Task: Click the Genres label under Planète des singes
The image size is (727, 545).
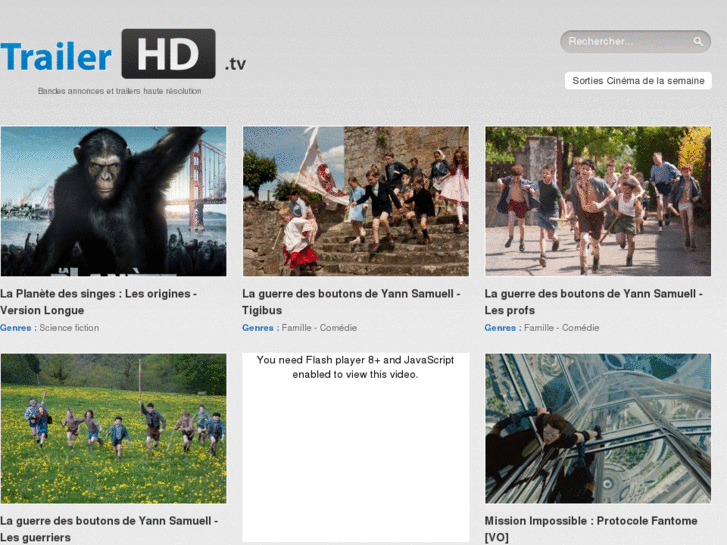Action: [18, 328]
